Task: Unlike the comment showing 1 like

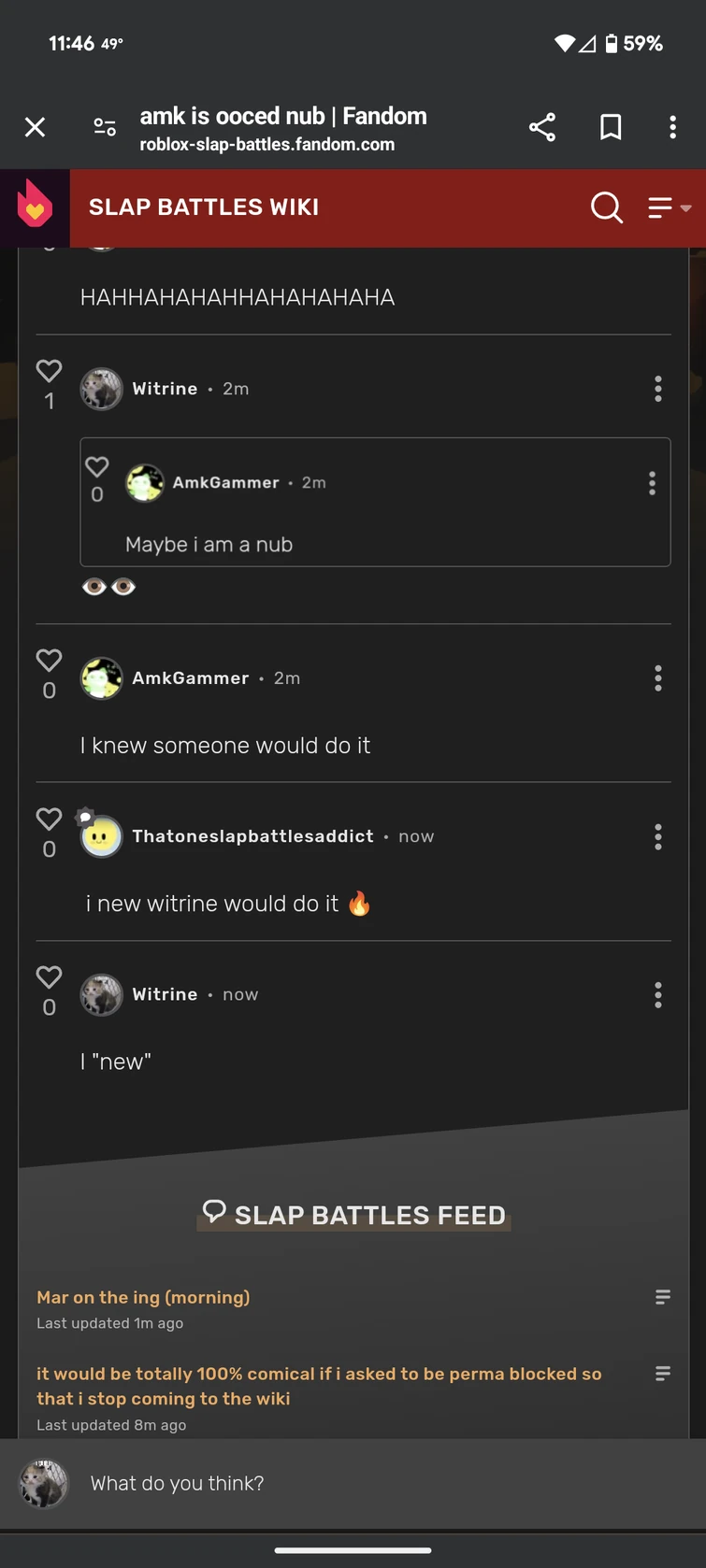Action: [x=49, y=371]
